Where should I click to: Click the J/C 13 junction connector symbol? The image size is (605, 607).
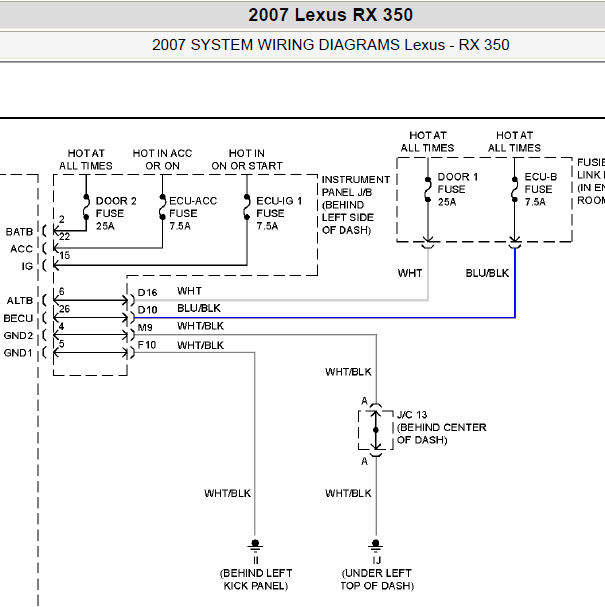(375, 430)
